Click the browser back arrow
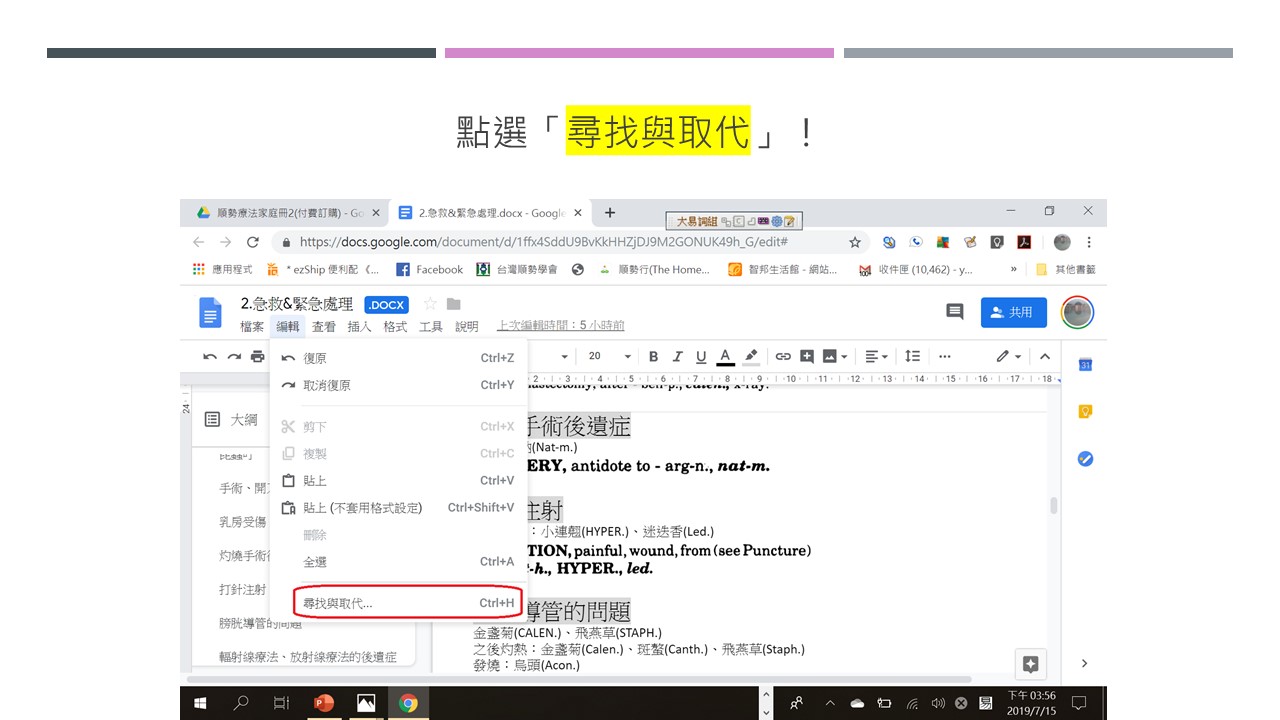 pyautogui.click(x=198, y=242)
